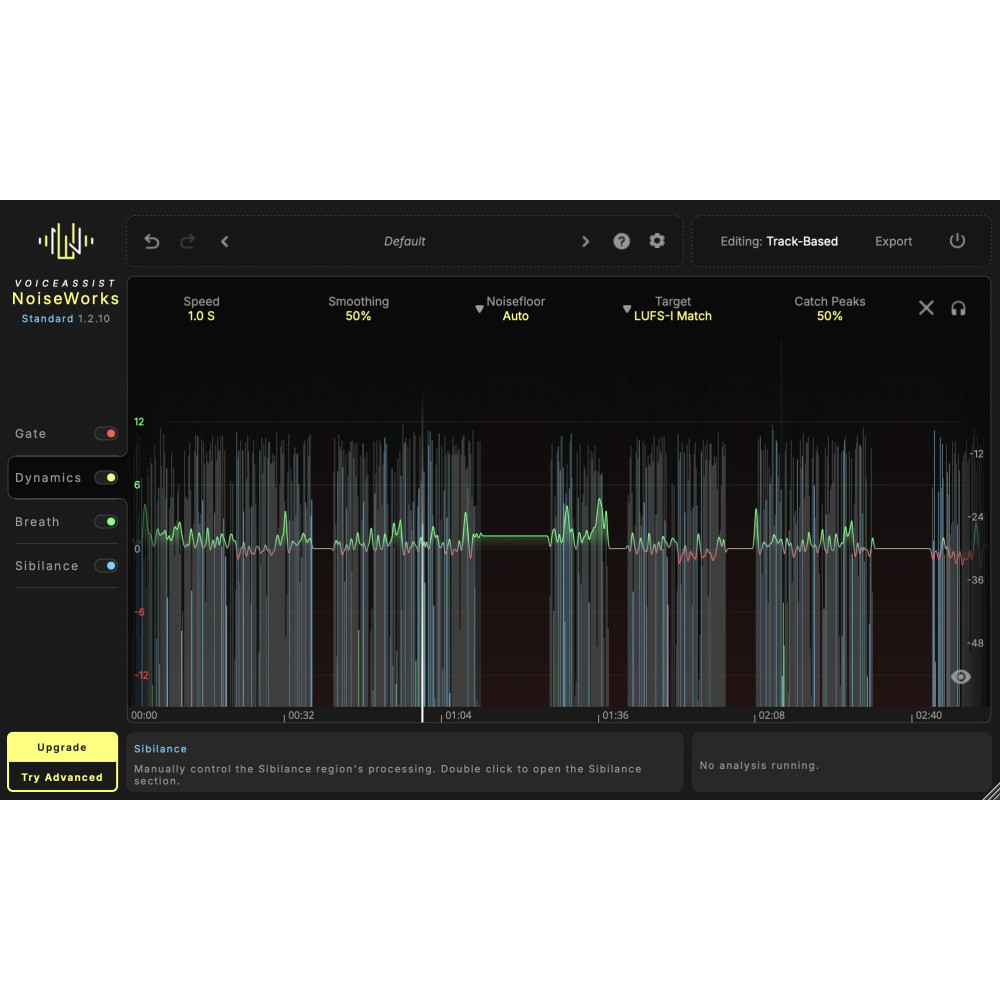Click the 01:36 timeline mark
The image size is (1000, 1000).
(615, 716)
